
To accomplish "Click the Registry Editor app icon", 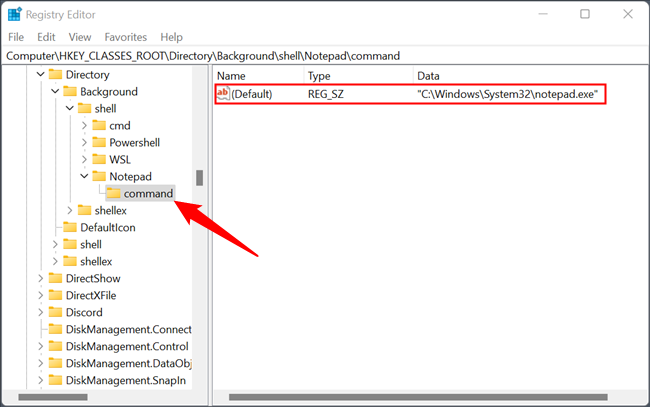I will coord(15,14).
